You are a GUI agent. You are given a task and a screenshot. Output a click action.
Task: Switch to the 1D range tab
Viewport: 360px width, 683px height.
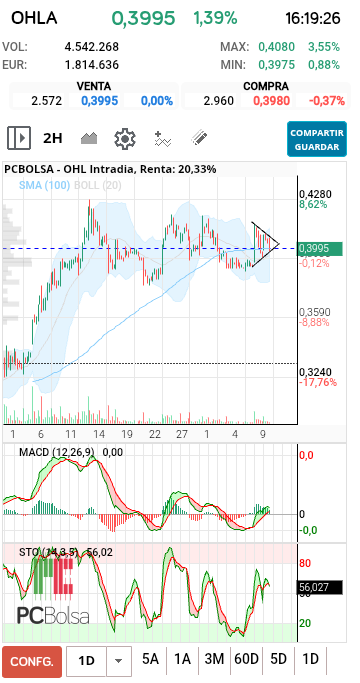tap(311, 659)
